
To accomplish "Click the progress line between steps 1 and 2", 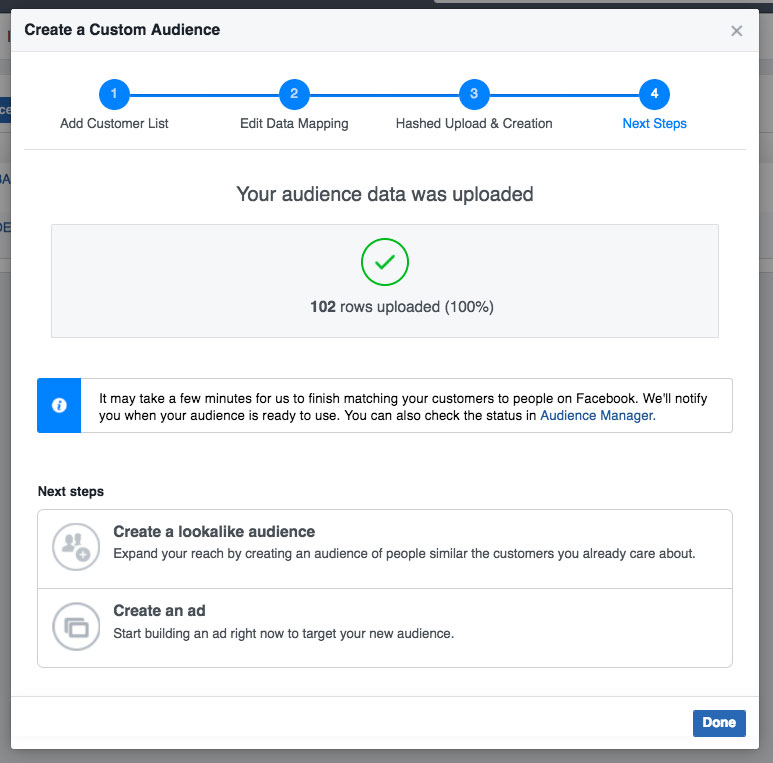I will point(204,95).
